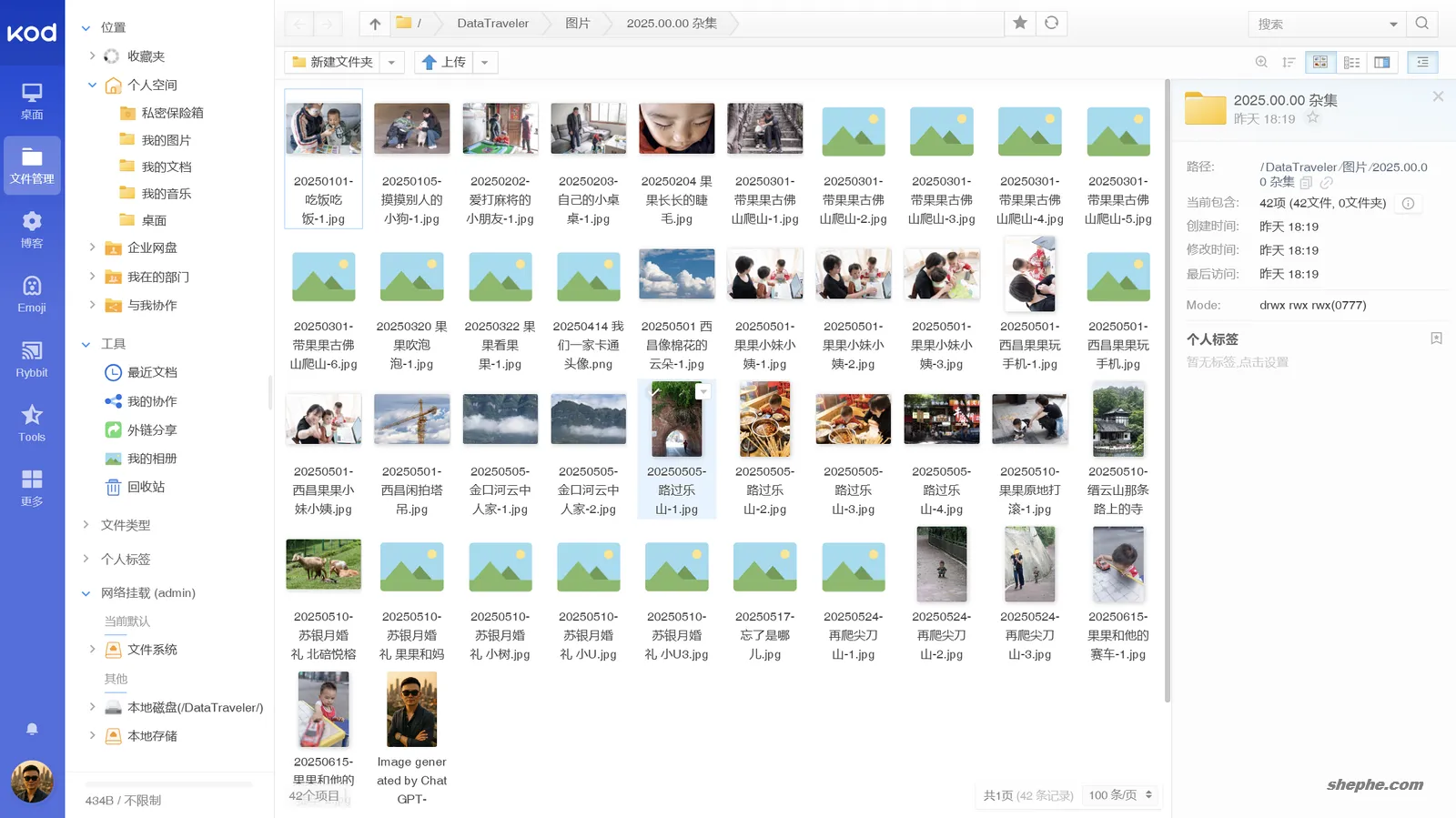Open the Emoji app in left sidebar
The height and width of the screenshot is (818, 1456).
tap(32, 294)
